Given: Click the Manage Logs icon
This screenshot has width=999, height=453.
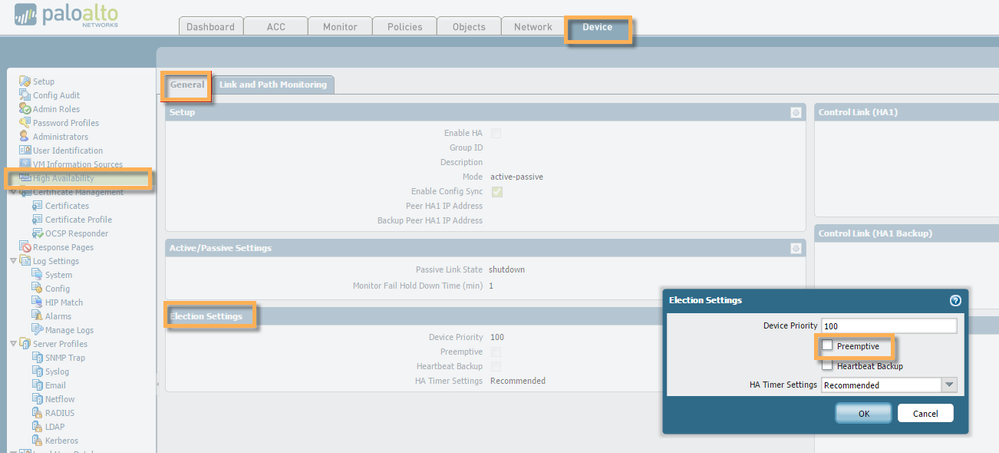Looking at the screenshot, I should (37, 330).
